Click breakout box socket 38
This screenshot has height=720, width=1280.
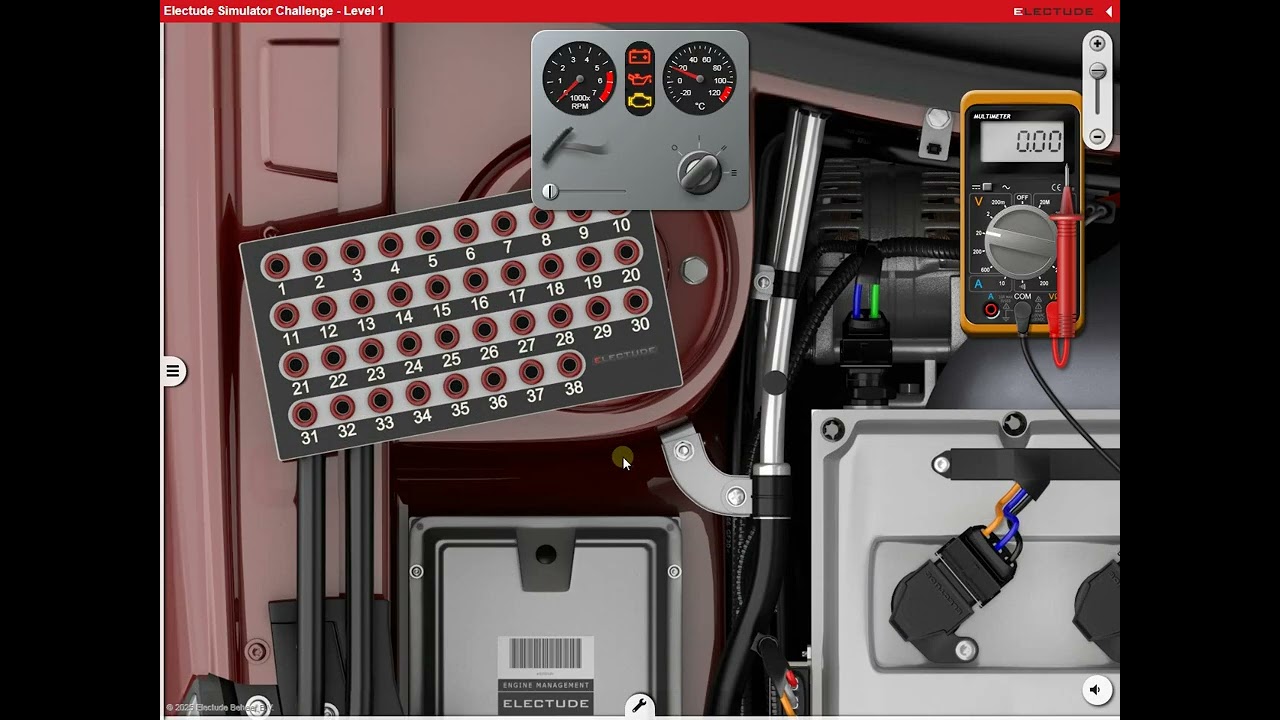[x=570, y=364]
